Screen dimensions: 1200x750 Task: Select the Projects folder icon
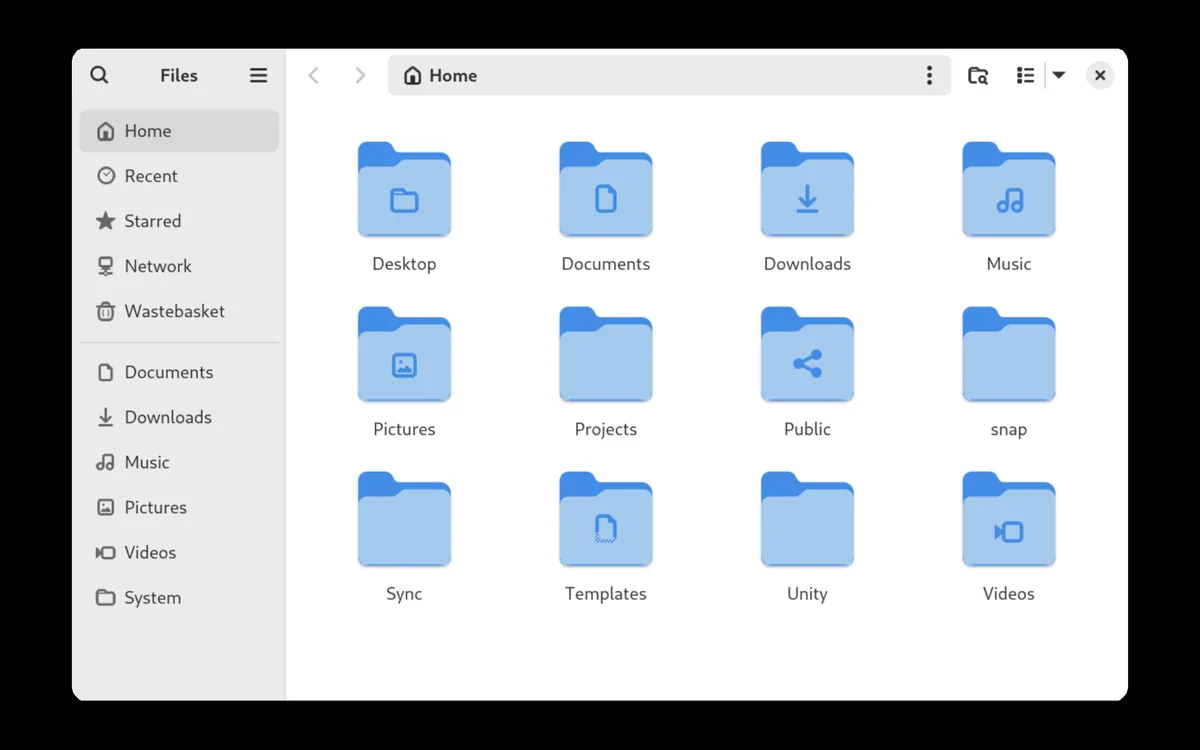(606, 355)
